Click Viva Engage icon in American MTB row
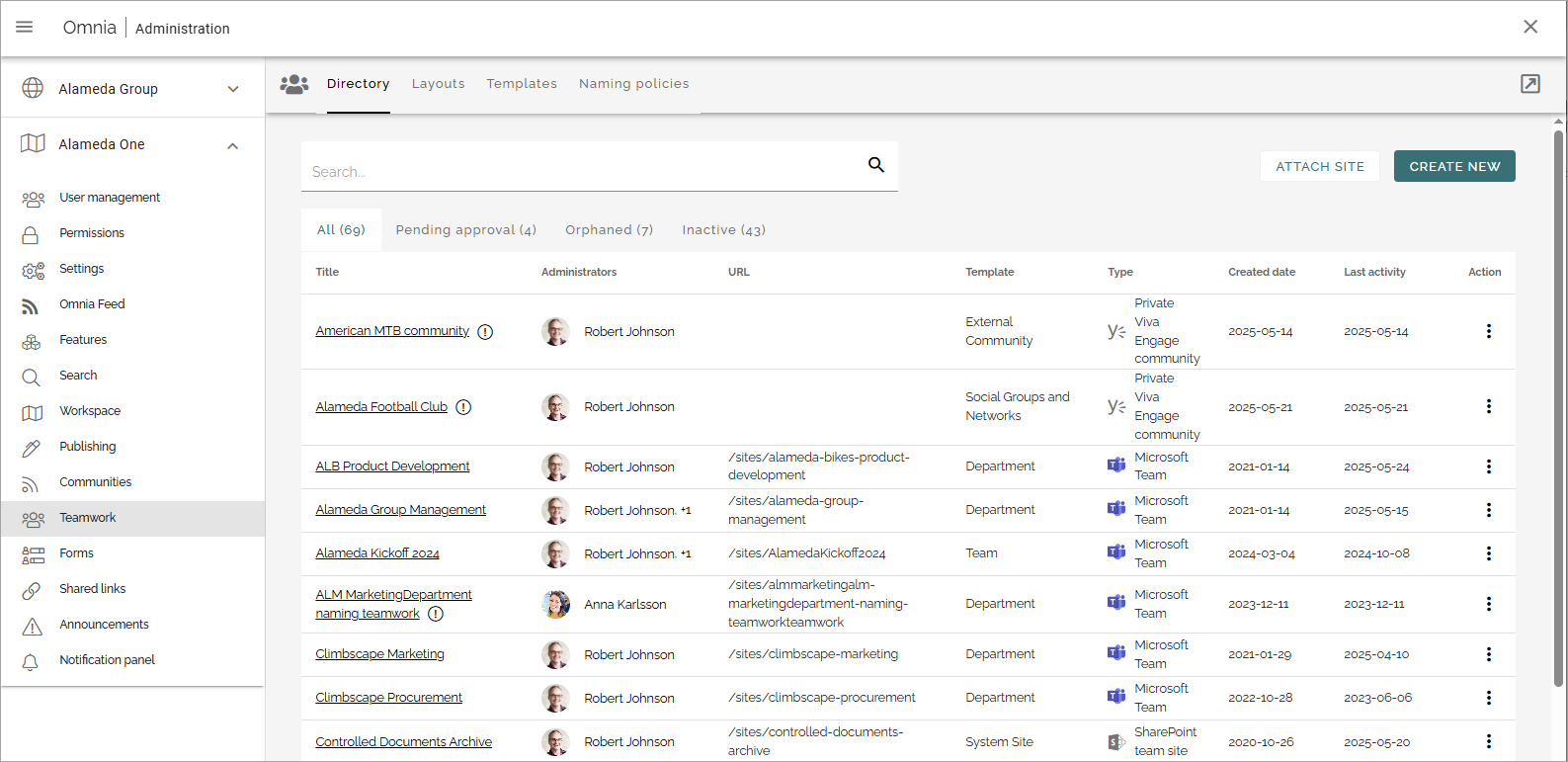1568x762 pixels. click(x=1116, y=331)
